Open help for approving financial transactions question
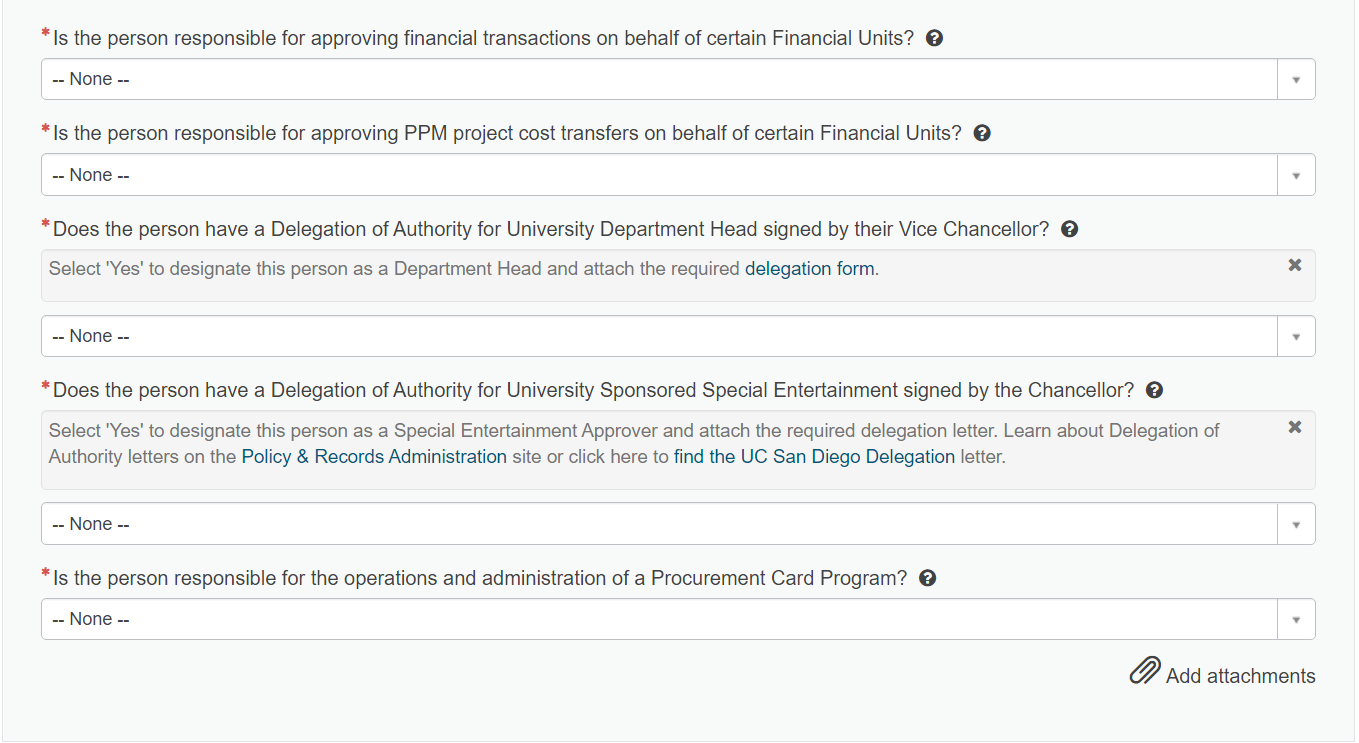Screen dimensions: 1359x743 [935, 38]
